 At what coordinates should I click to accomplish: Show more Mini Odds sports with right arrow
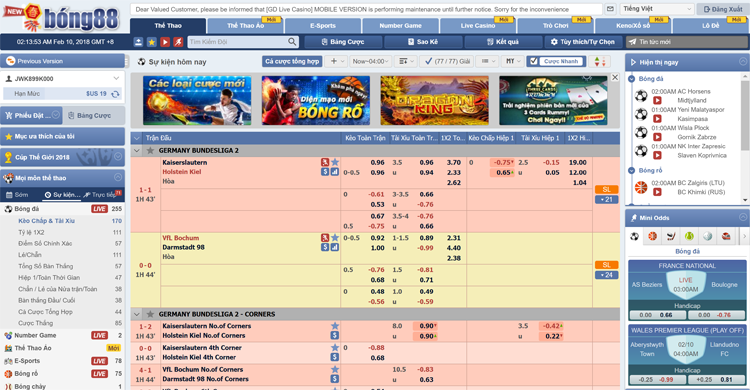[x=744, y=236]
